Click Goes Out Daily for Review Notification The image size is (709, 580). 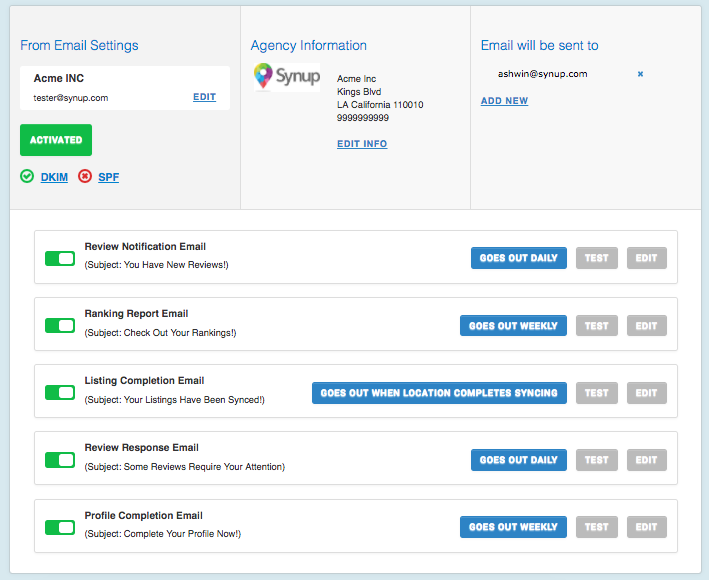pos(519,258)
